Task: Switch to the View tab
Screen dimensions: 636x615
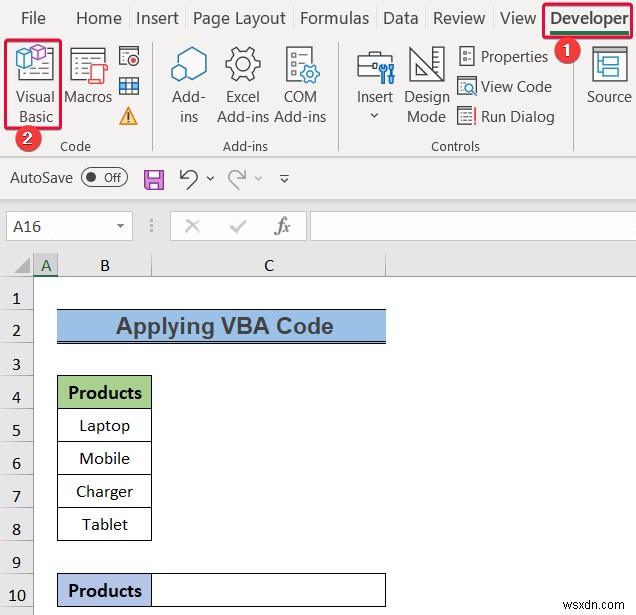Action: click(518, 18)
